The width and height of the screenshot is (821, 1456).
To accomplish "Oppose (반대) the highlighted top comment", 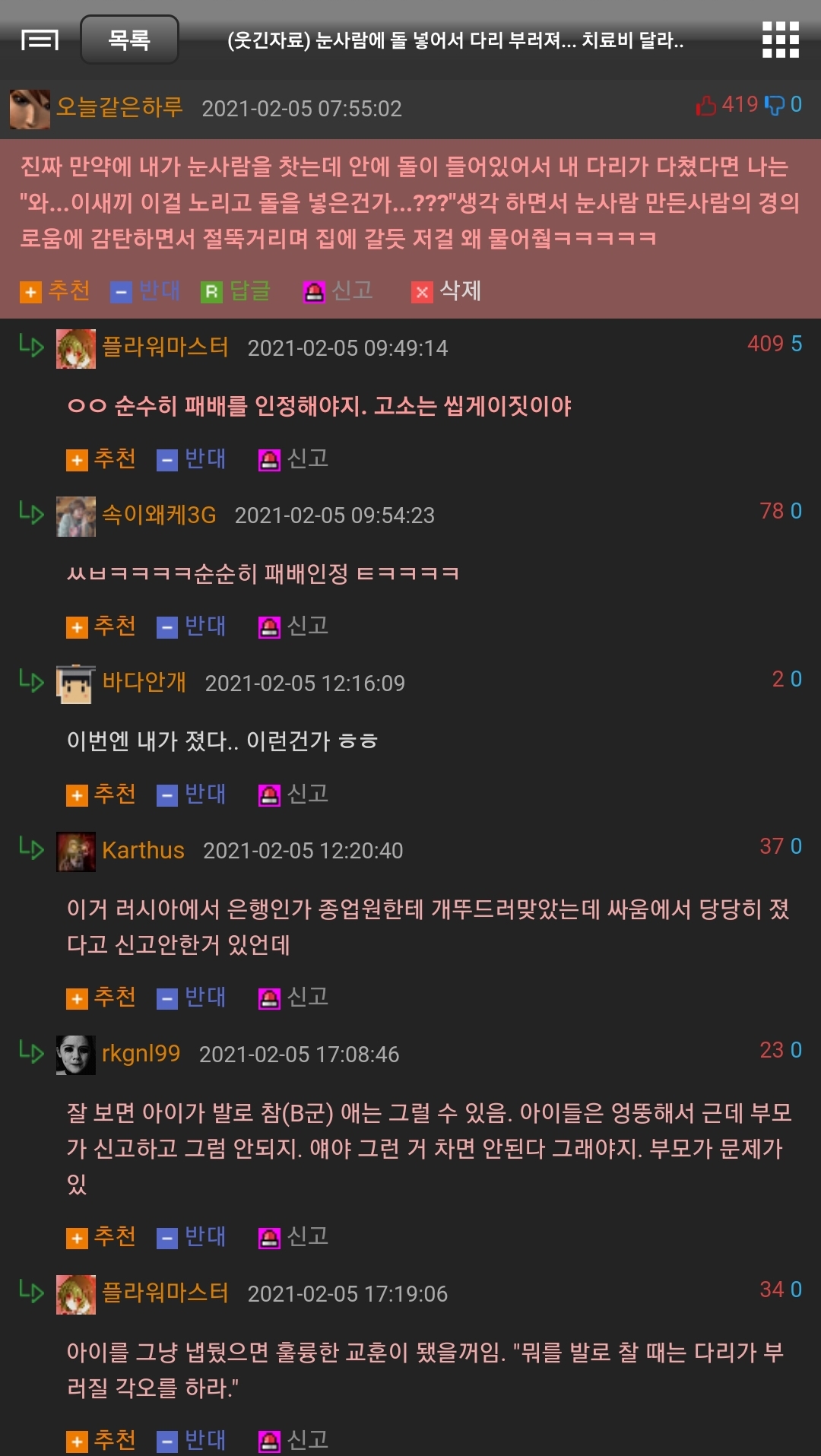I will pos(145,290).
